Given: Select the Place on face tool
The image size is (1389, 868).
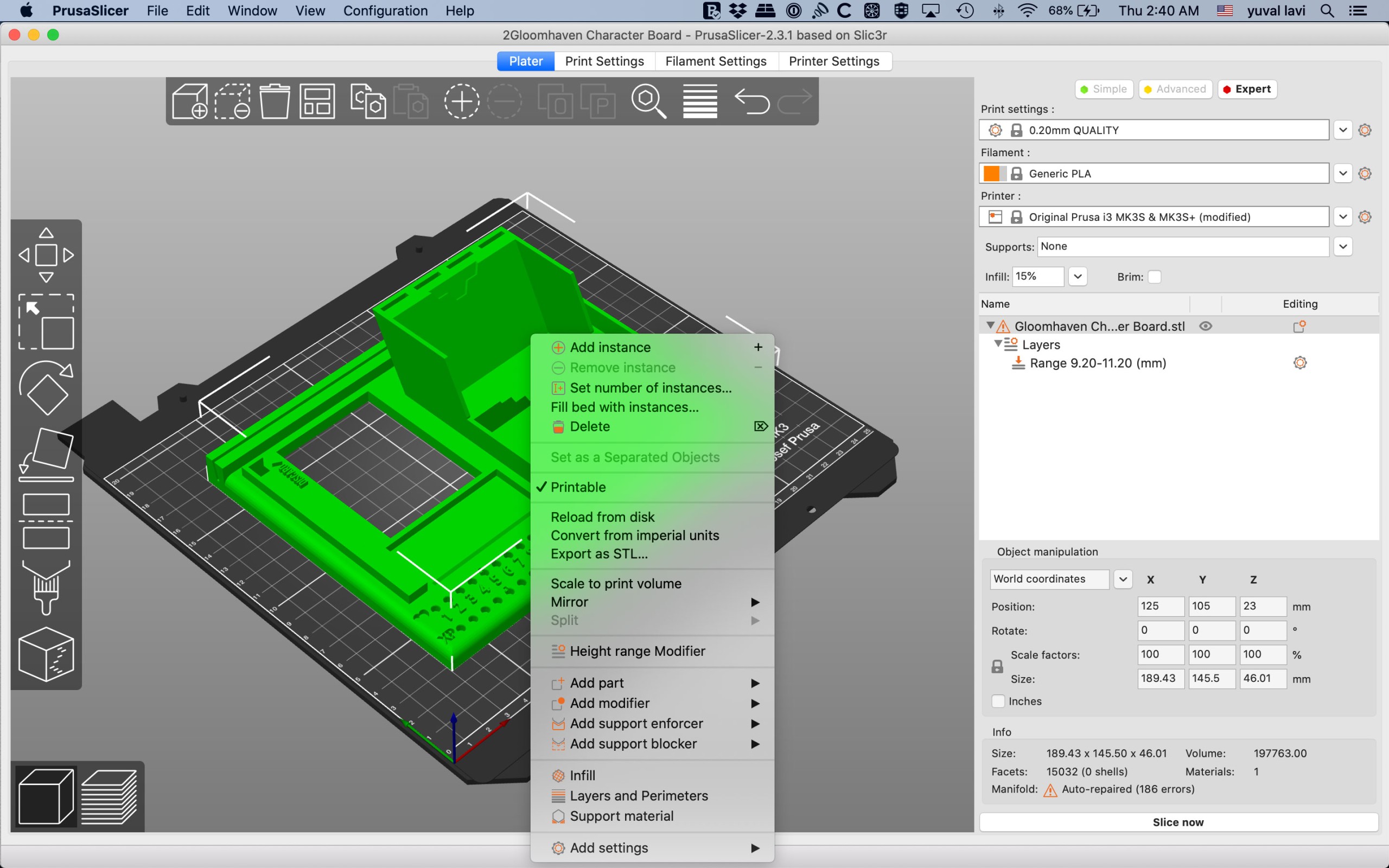Looking at the screenshot, I should 46,455.
